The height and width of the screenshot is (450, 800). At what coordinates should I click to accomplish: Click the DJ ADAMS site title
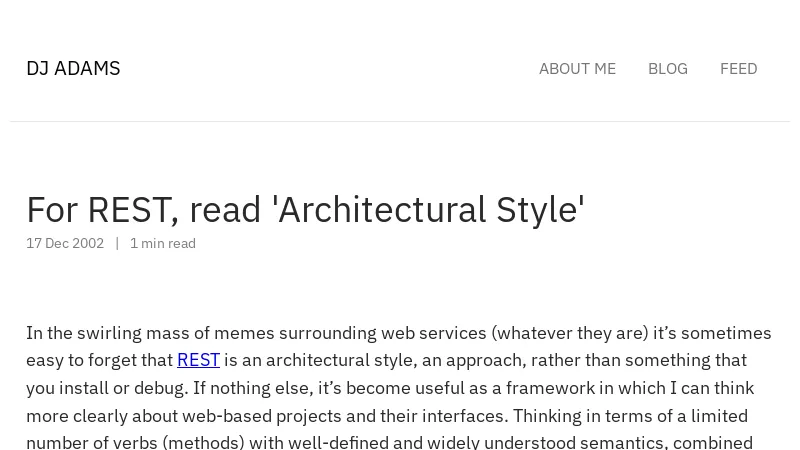(x=73, y=68)
